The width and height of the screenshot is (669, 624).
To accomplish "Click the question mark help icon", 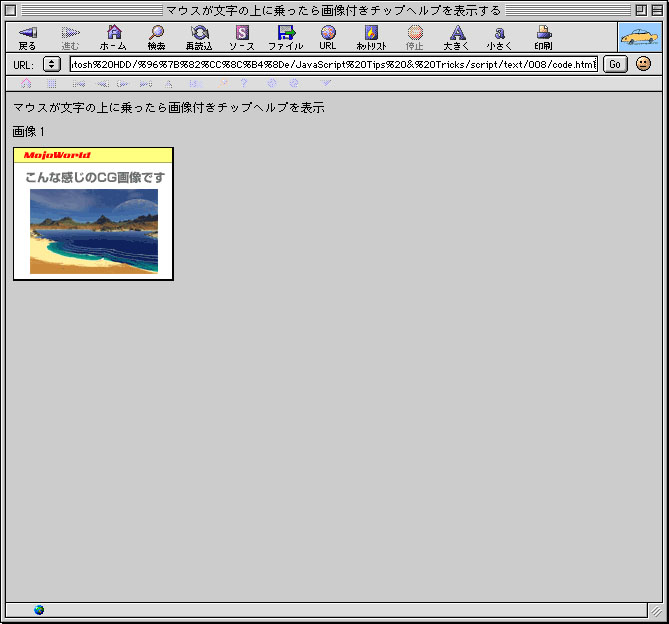I will point(244,83).
